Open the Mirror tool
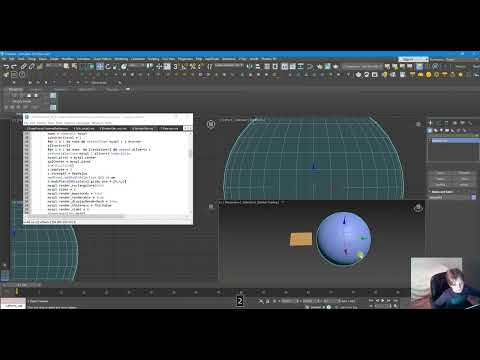Screen dimensions: 480x360 [x=249, y=66]
